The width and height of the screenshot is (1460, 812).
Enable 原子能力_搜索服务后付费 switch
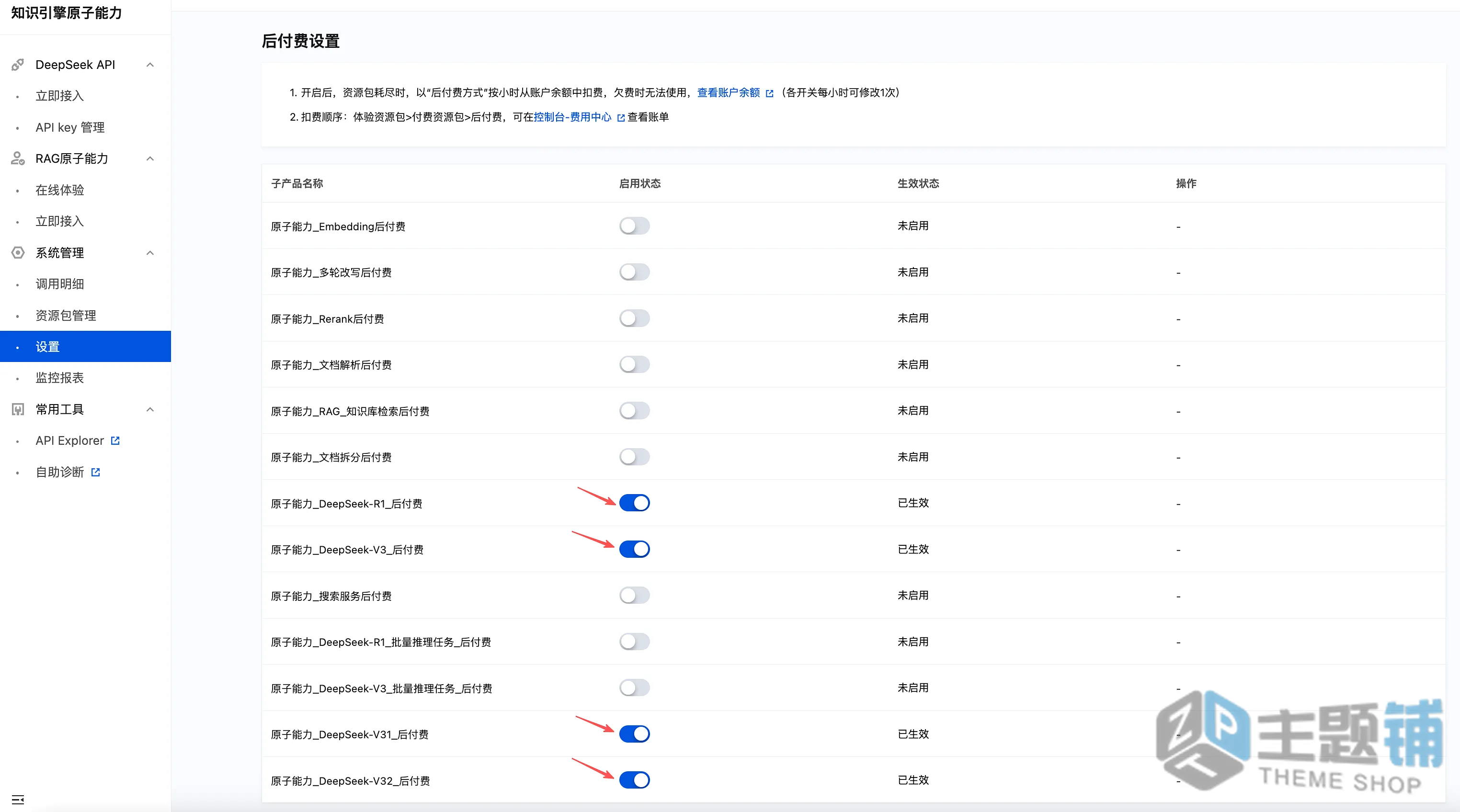634,596
